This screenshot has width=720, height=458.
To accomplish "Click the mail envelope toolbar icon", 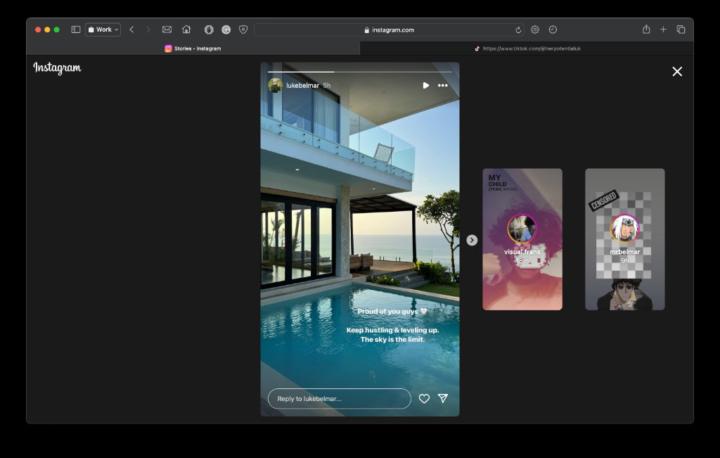I will (167, 29).
